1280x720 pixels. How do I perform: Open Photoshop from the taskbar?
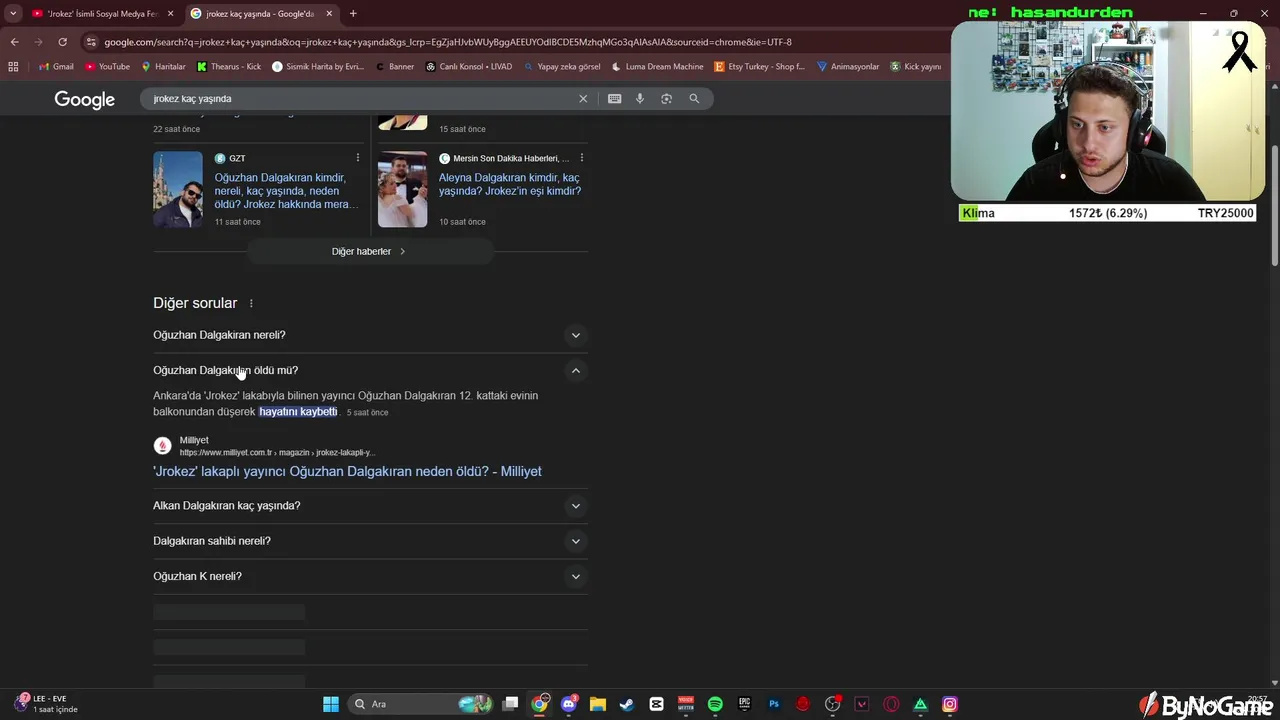point(773,704)
